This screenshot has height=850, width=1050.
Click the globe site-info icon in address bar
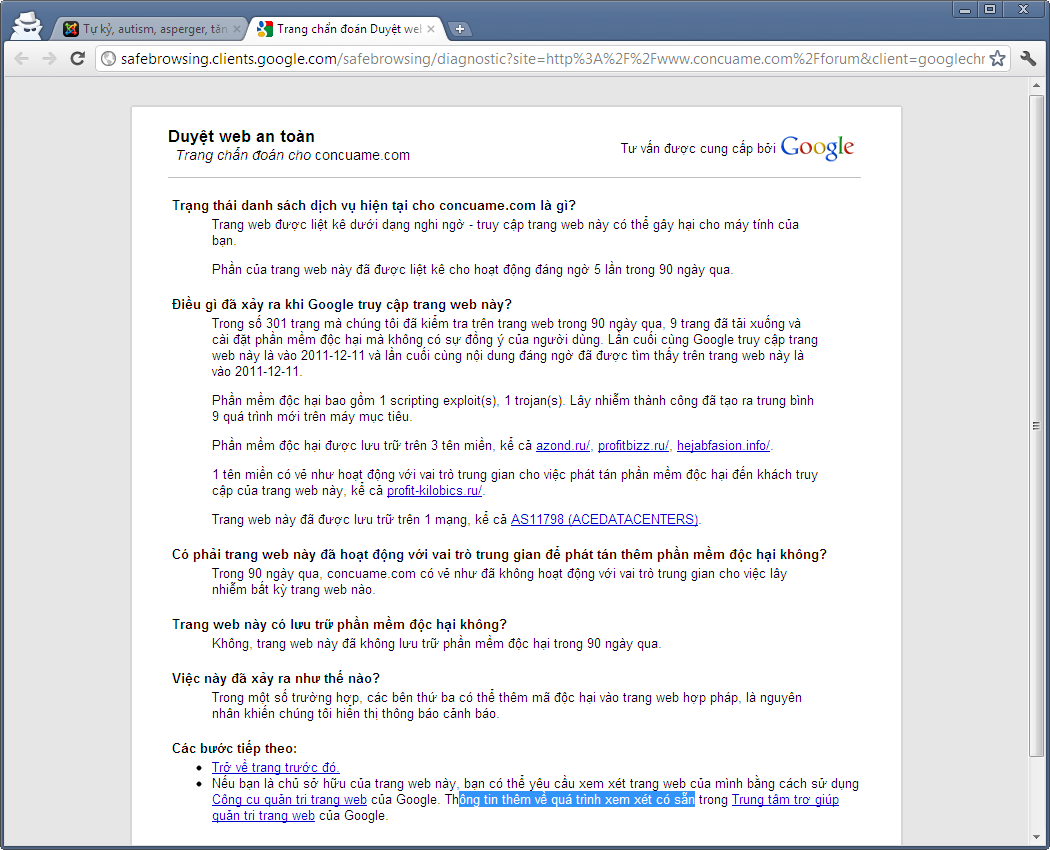pyautogui.click(x=108, y=59)
